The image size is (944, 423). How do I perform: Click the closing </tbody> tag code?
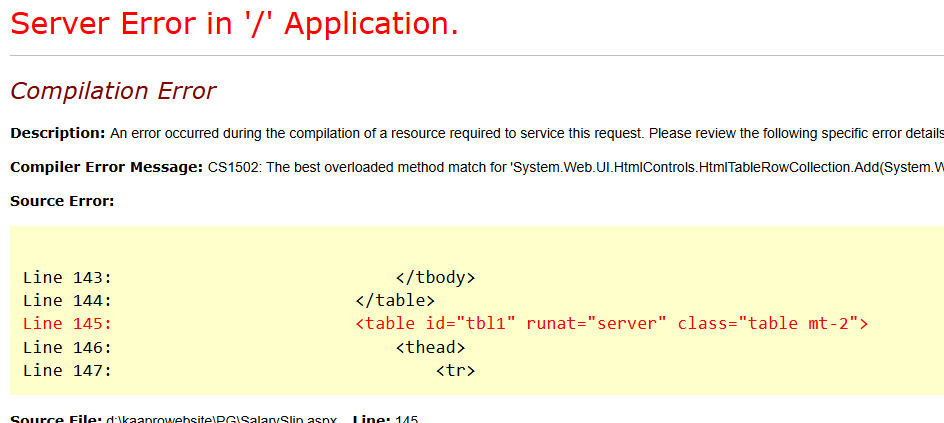435,278
